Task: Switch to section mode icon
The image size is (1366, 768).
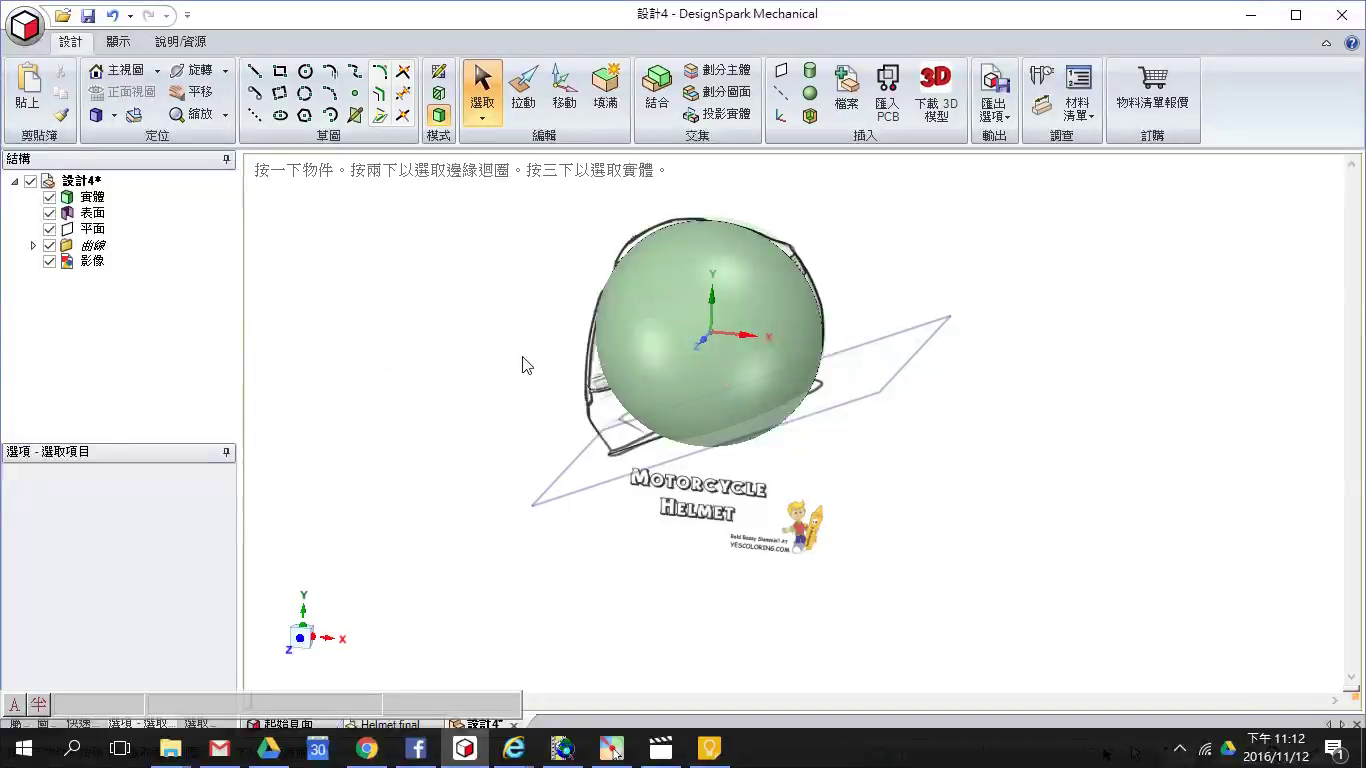Action: coord(439,93)
